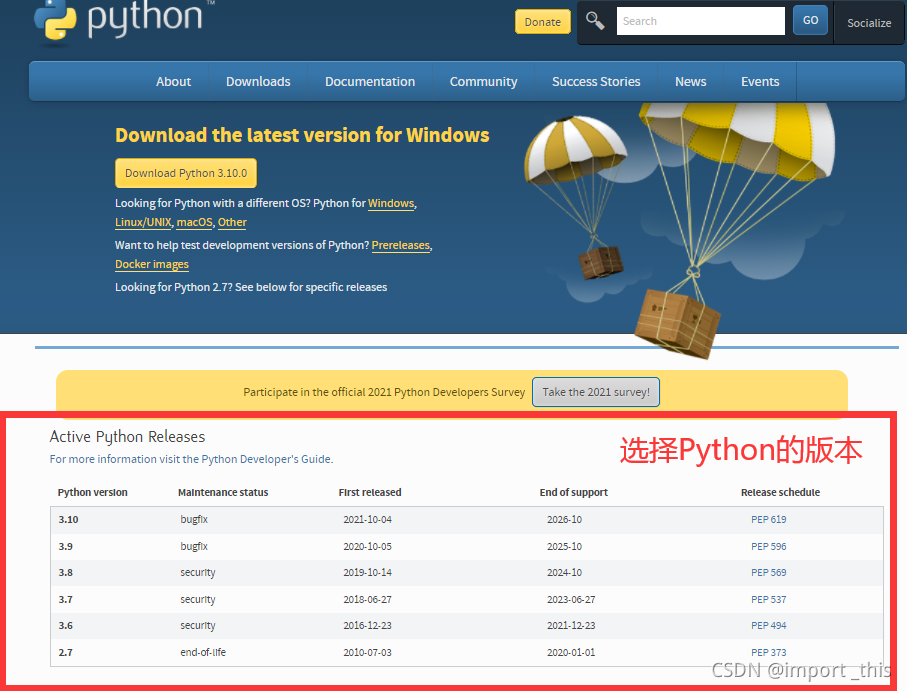Click the 'end-of-life' status cell
907x691 pixels.
[203, 652]
